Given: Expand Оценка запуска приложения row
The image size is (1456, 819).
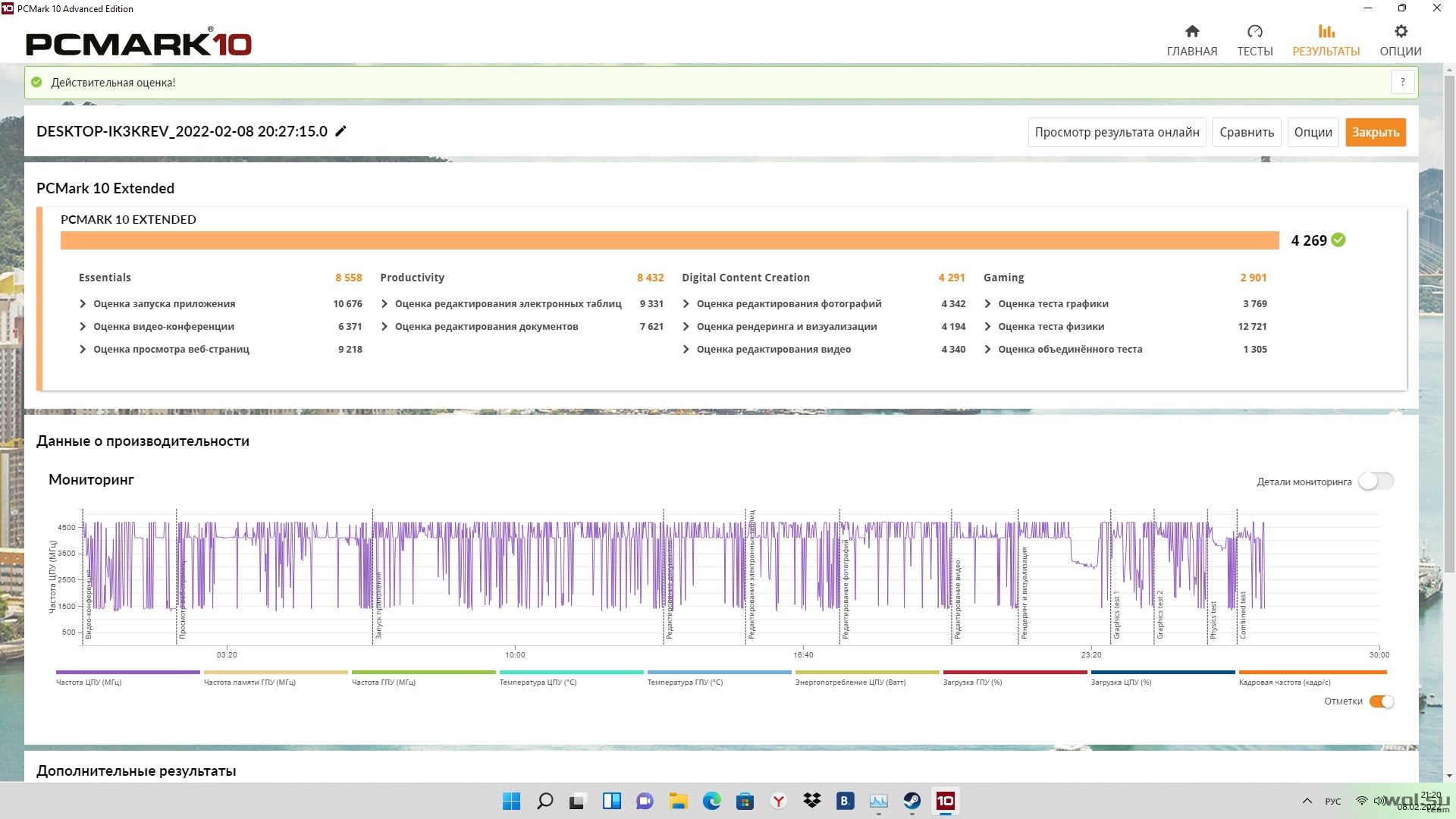Looking at the screenshot, I should (83, 304).
